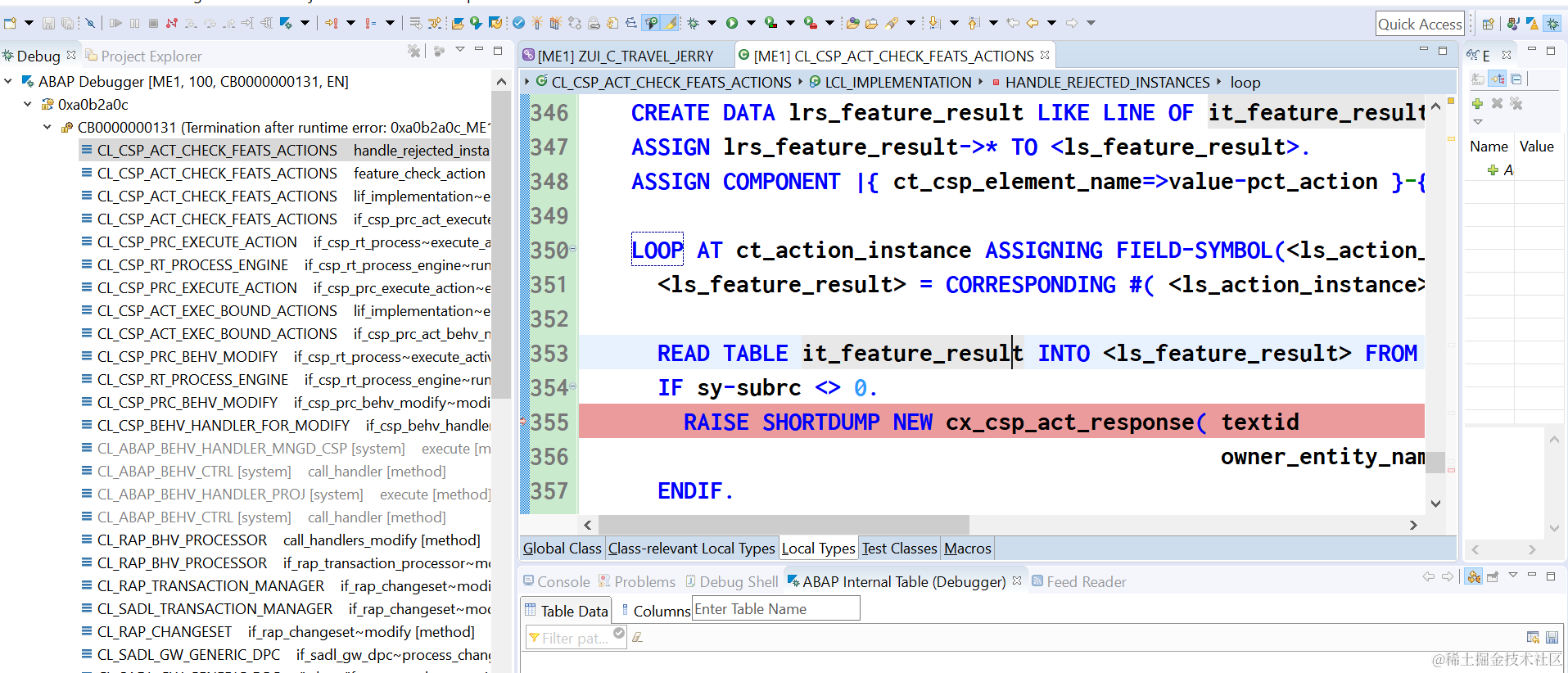The height and width of the screenshot is (673, 1568).
Task: Click the Terminate debug session icon
Action: click(153, 23)
